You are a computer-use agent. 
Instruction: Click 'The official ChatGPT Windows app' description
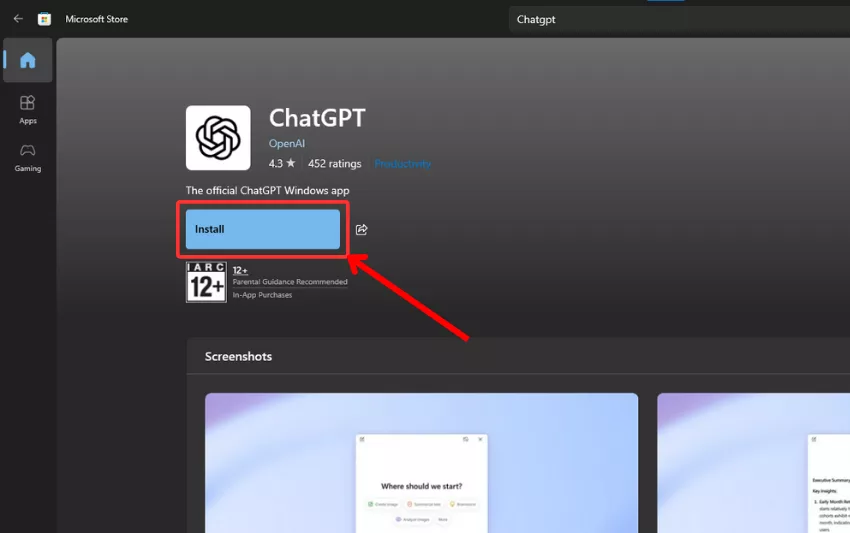point(267,190)
